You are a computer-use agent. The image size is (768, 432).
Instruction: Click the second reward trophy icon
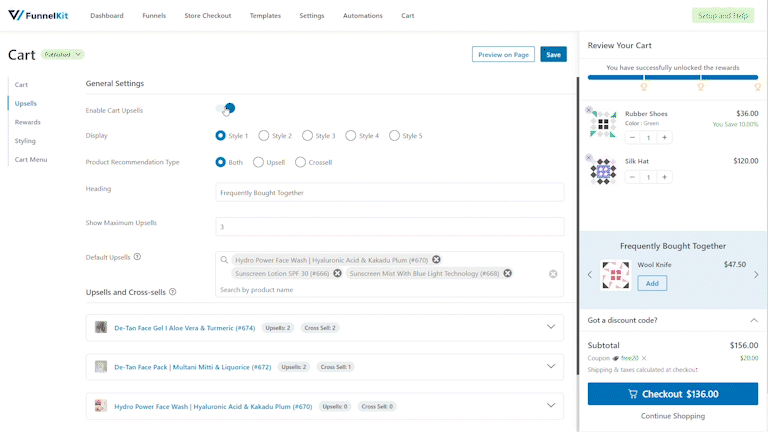click(701, 87)
